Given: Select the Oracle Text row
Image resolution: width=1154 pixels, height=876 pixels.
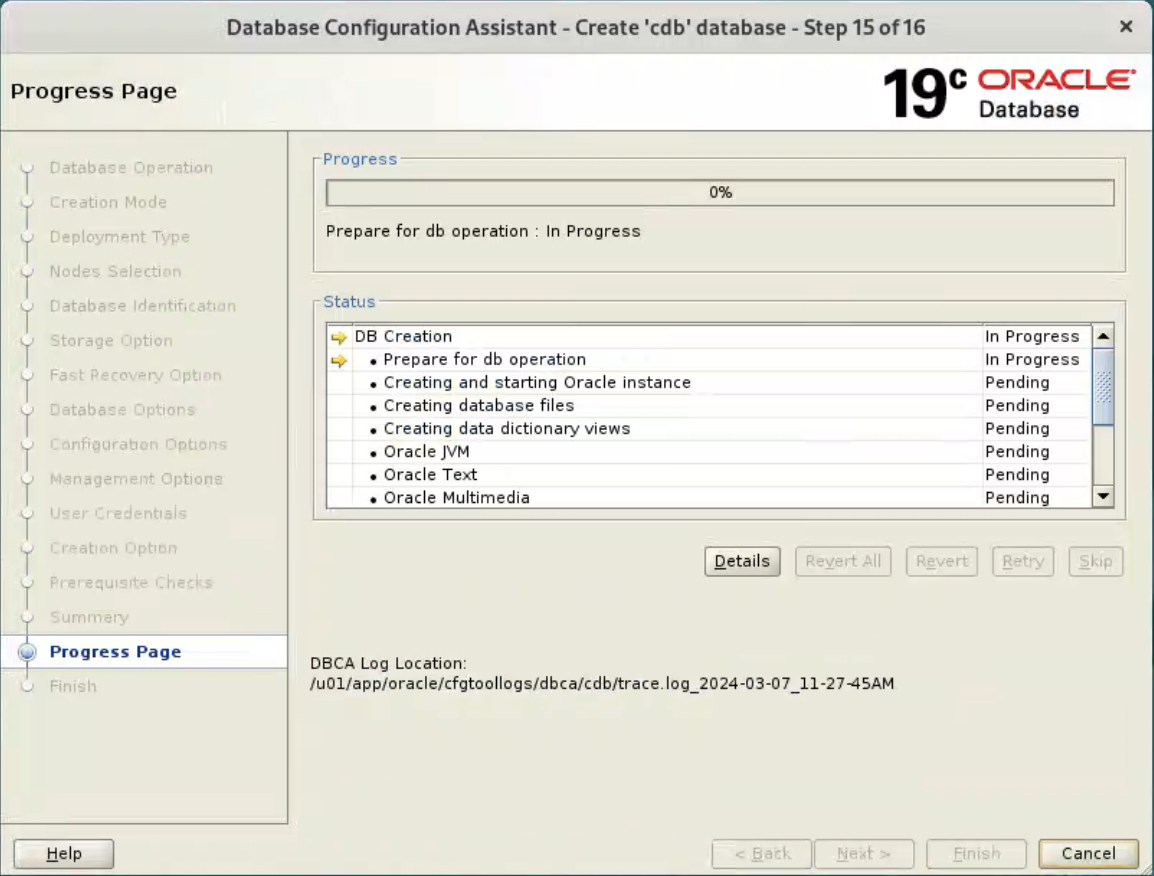Looking at the screenshot, I should point(709,475).
